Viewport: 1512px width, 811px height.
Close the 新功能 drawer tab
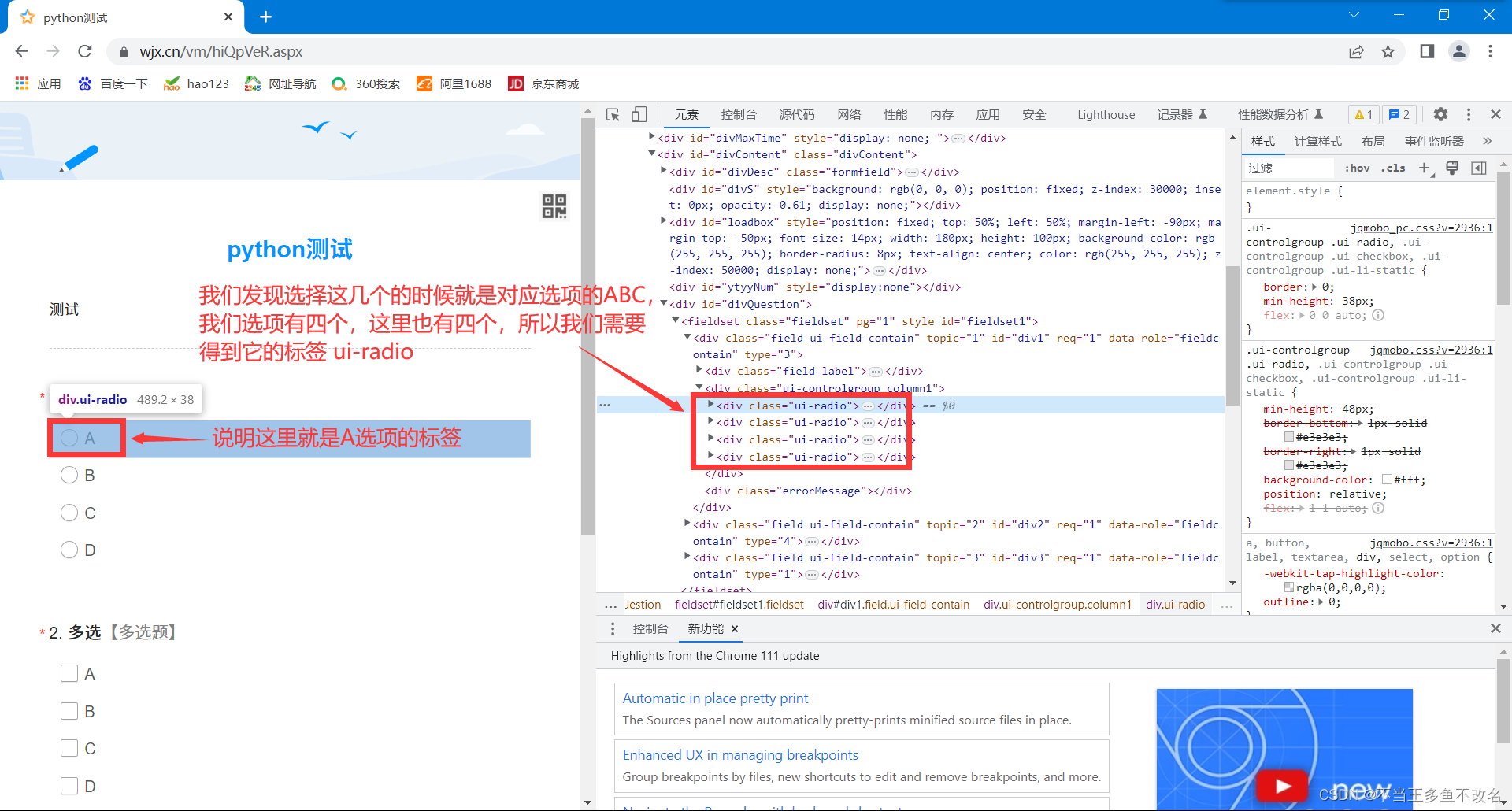coord(735,629)
